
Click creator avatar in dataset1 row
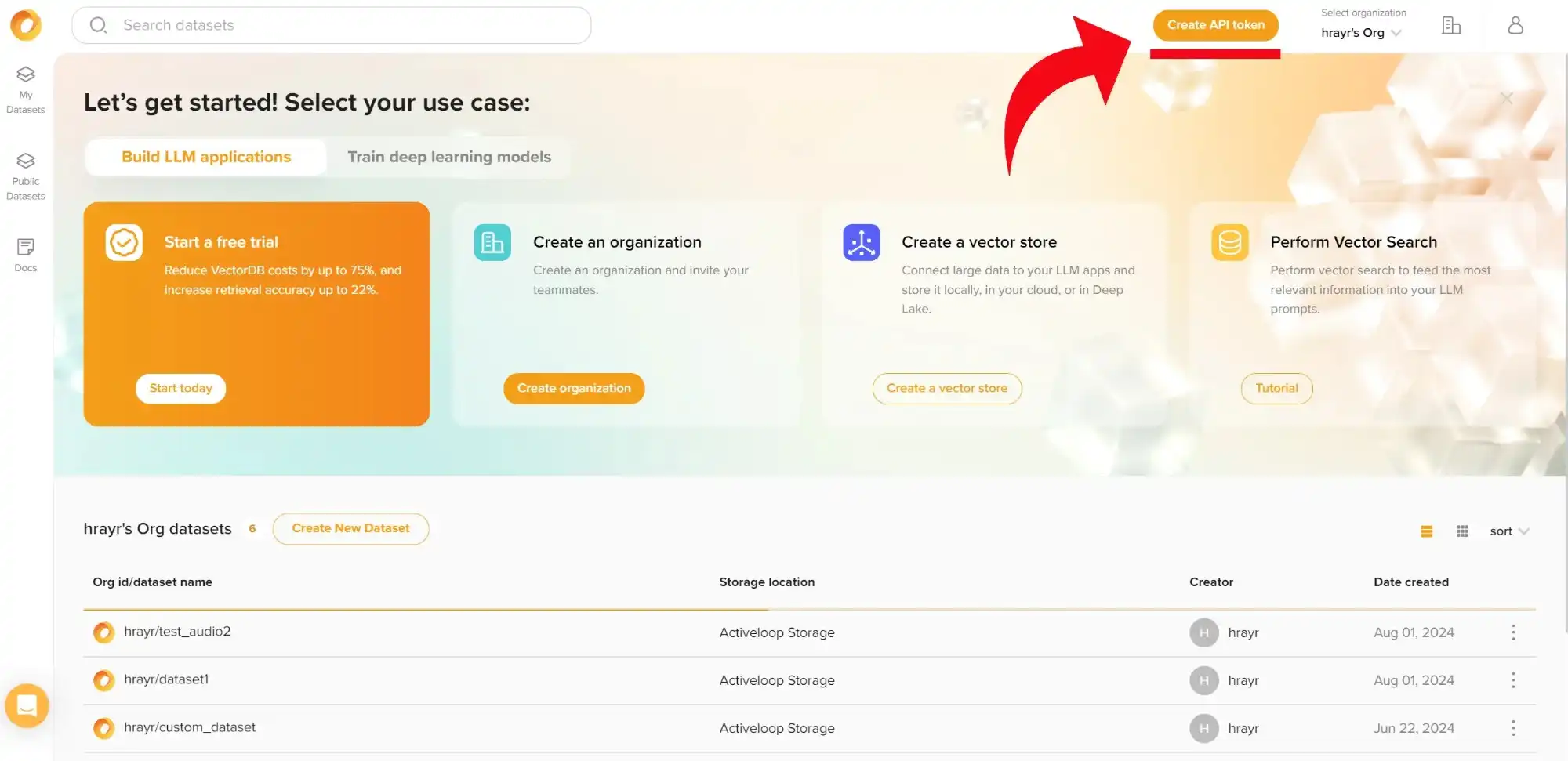point(1204,680)
